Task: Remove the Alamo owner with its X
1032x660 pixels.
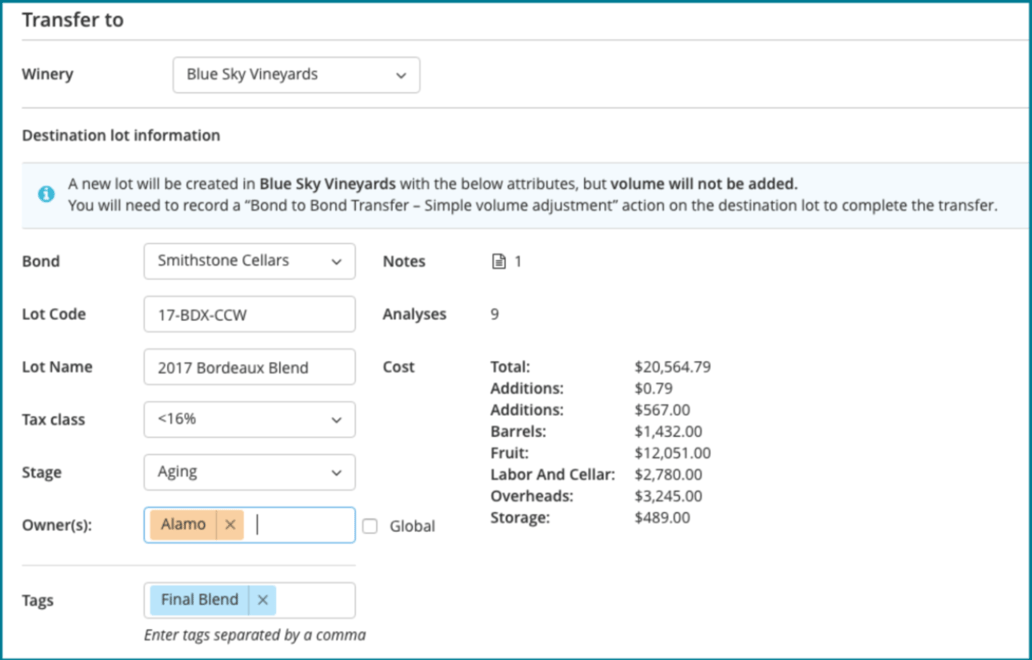Action: 230,525
